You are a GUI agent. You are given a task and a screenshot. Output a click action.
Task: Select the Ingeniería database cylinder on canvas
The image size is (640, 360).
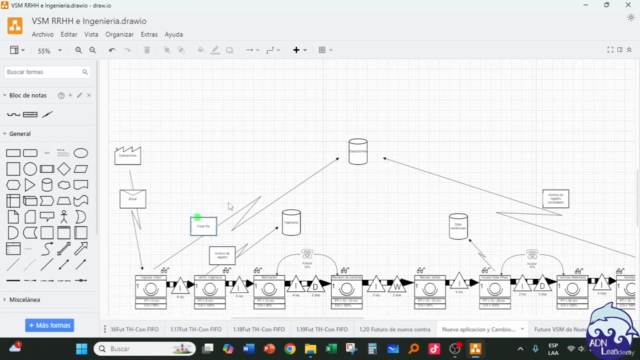[x=291, y=223]
